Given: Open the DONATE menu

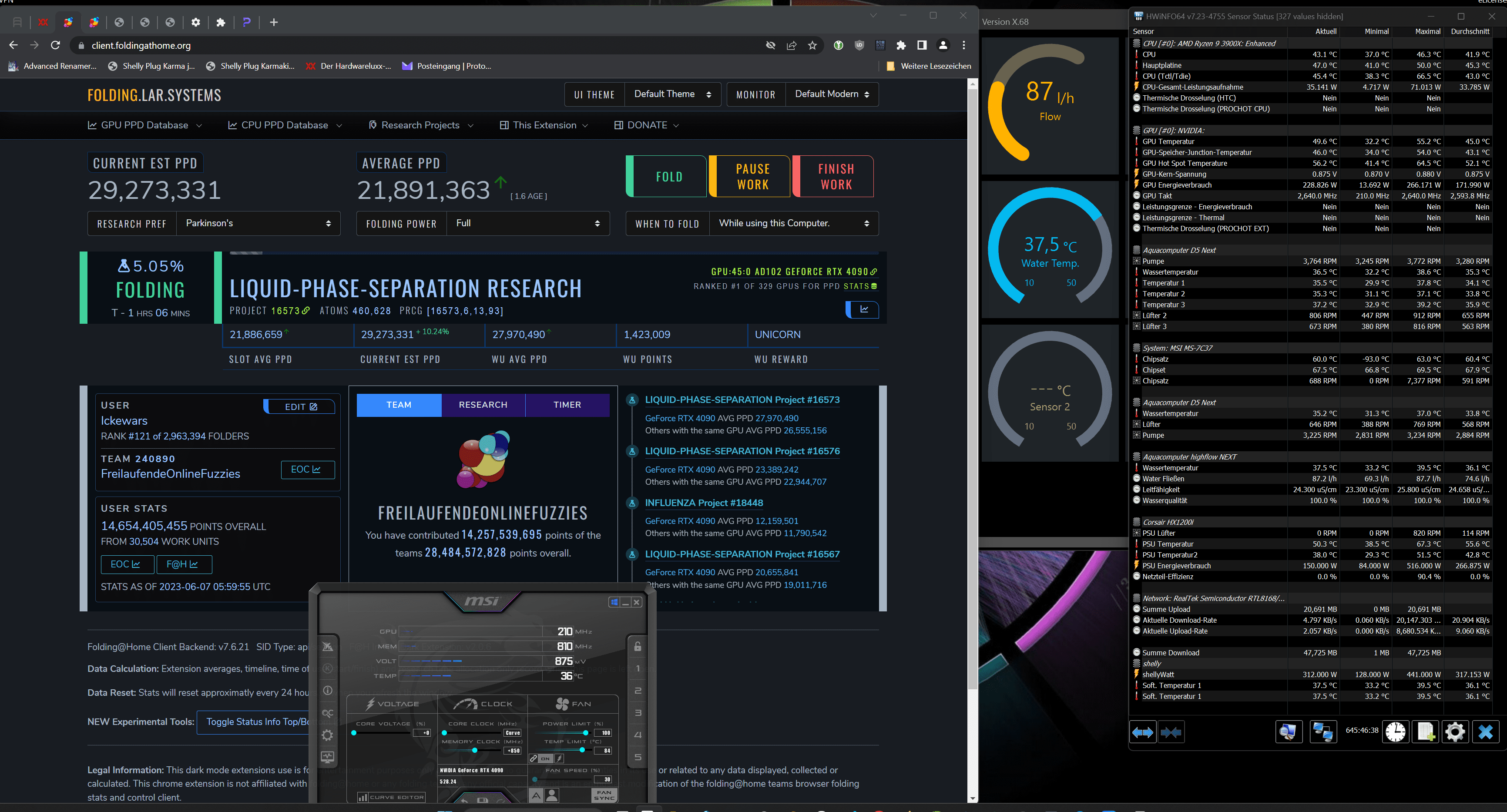Looking at the screenshot, I should pyautogui.click(x=646, y=125).
